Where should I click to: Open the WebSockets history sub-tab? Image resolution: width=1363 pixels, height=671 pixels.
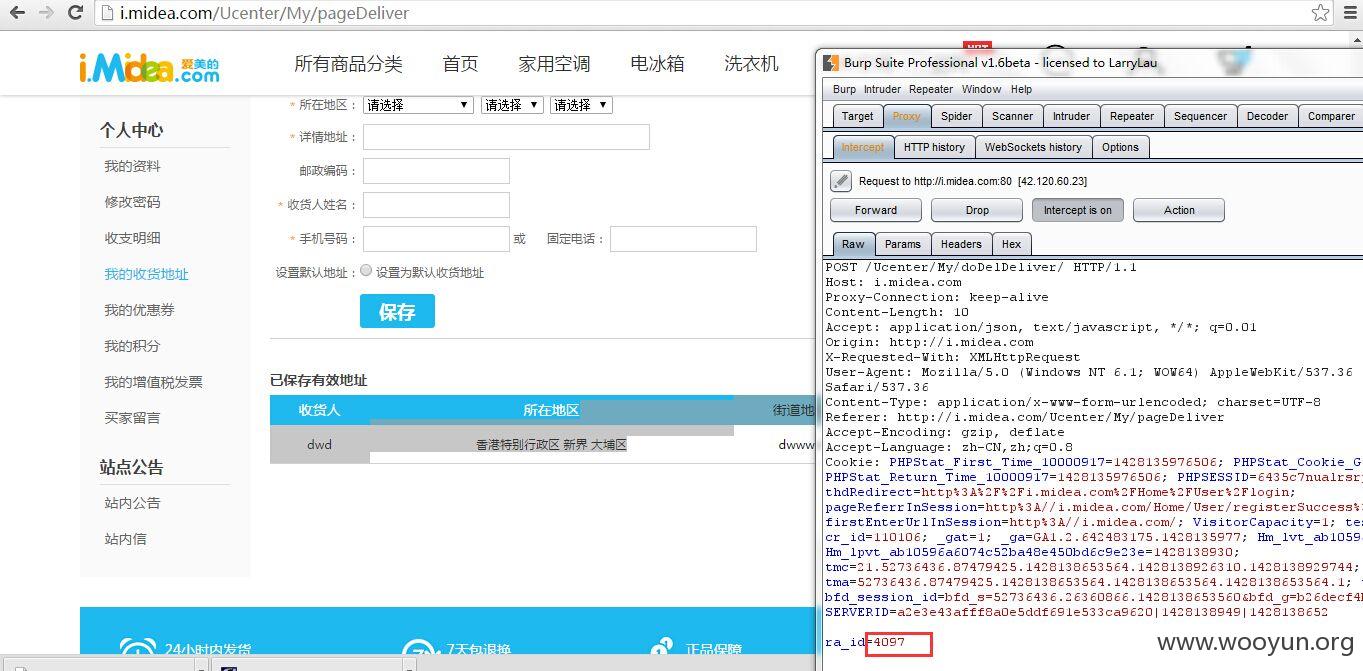pos(1033,147)
